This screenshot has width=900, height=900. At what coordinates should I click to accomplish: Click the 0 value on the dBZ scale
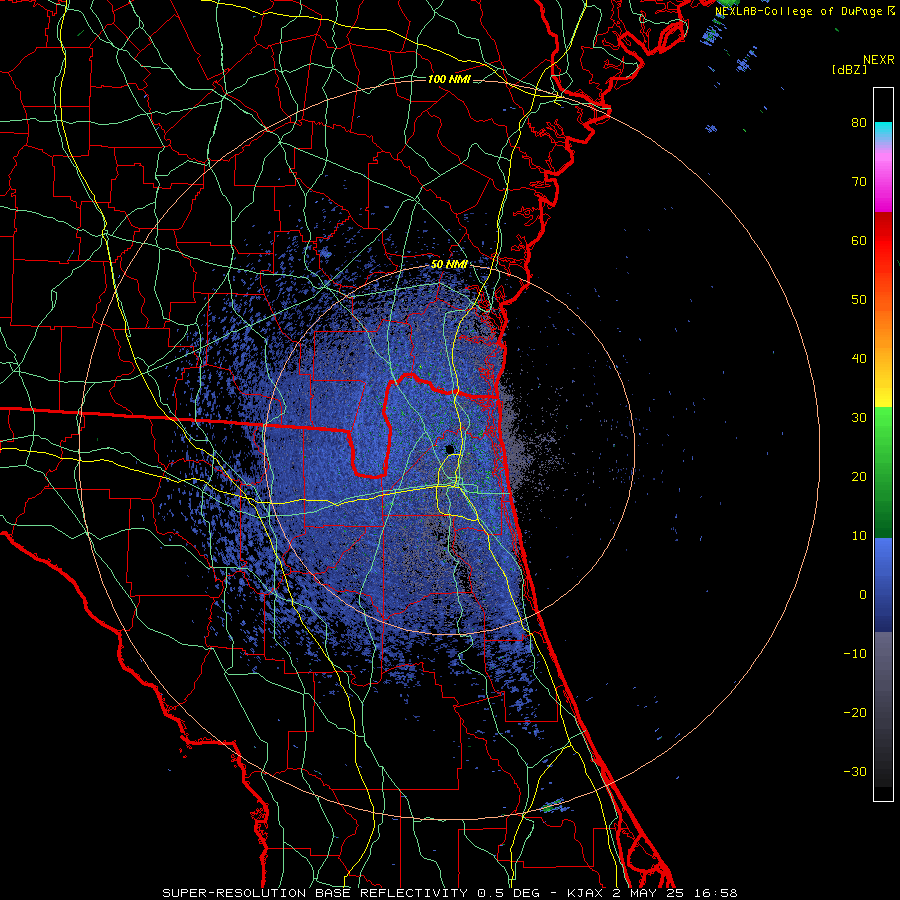click(x=863, y=595)
